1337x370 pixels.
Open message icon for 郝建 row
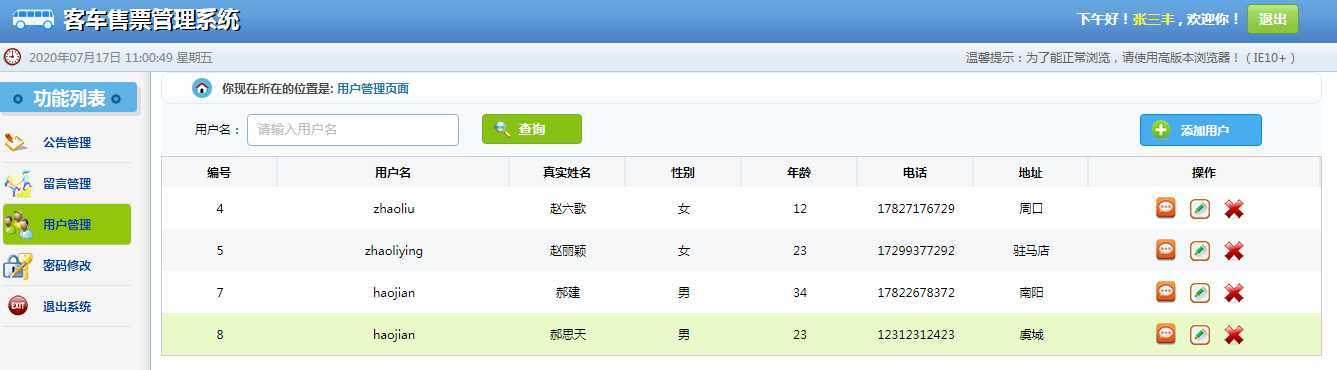point(1166,292)
